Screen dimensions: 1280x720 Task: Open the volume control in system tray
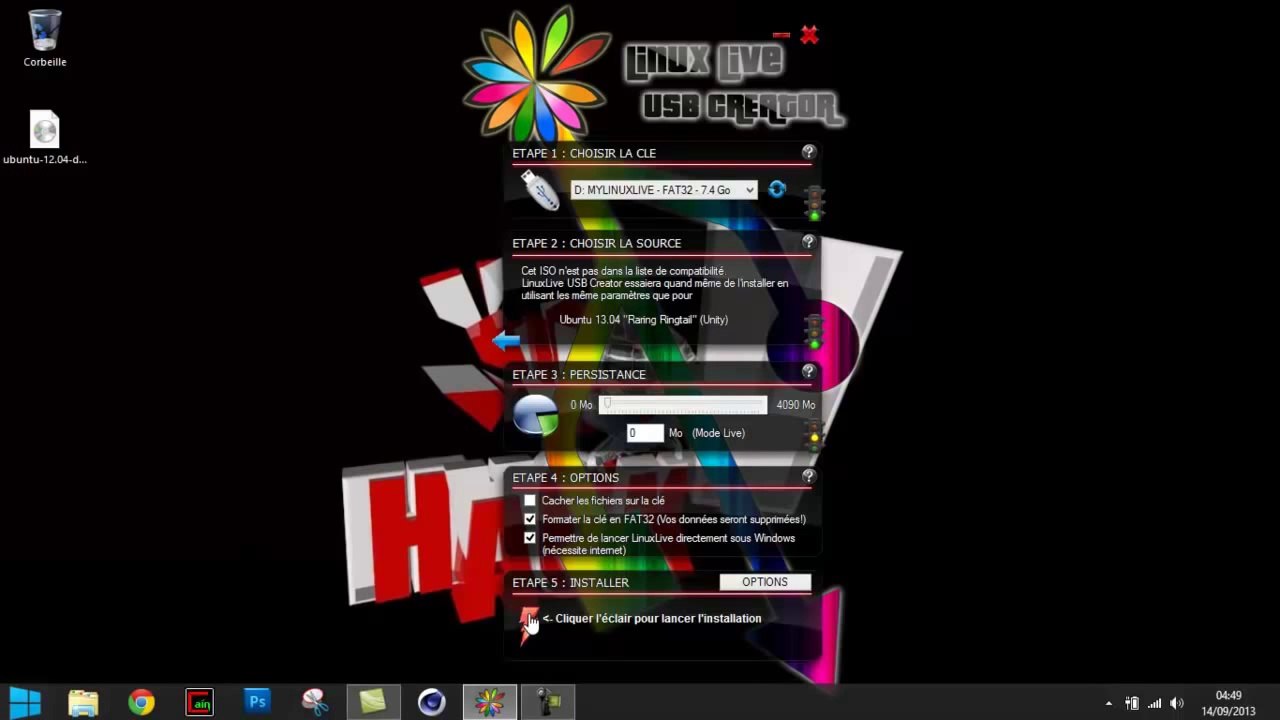(x=1177, y=703)
